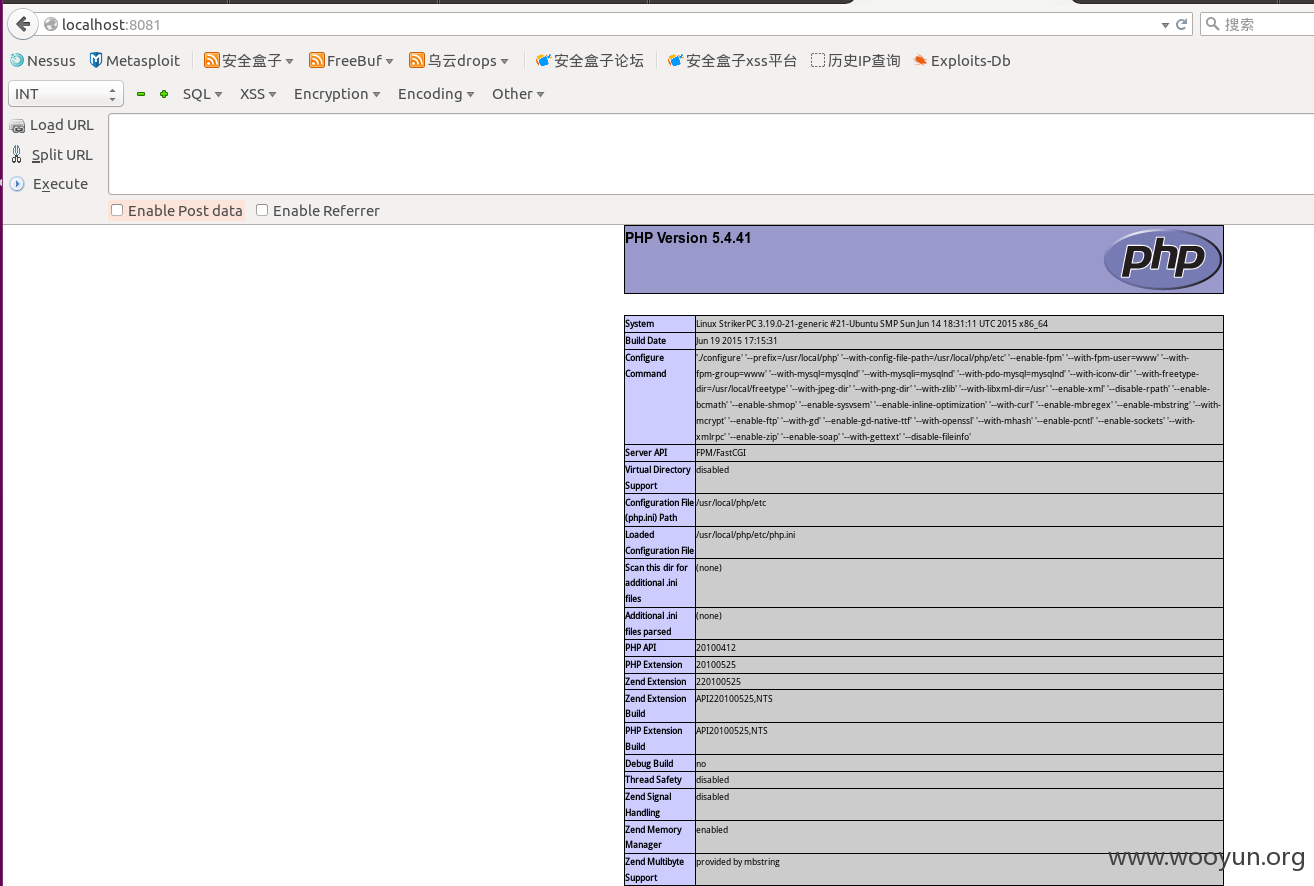
Task: Click the HackBar URL text area
Action: pos(711,154)
